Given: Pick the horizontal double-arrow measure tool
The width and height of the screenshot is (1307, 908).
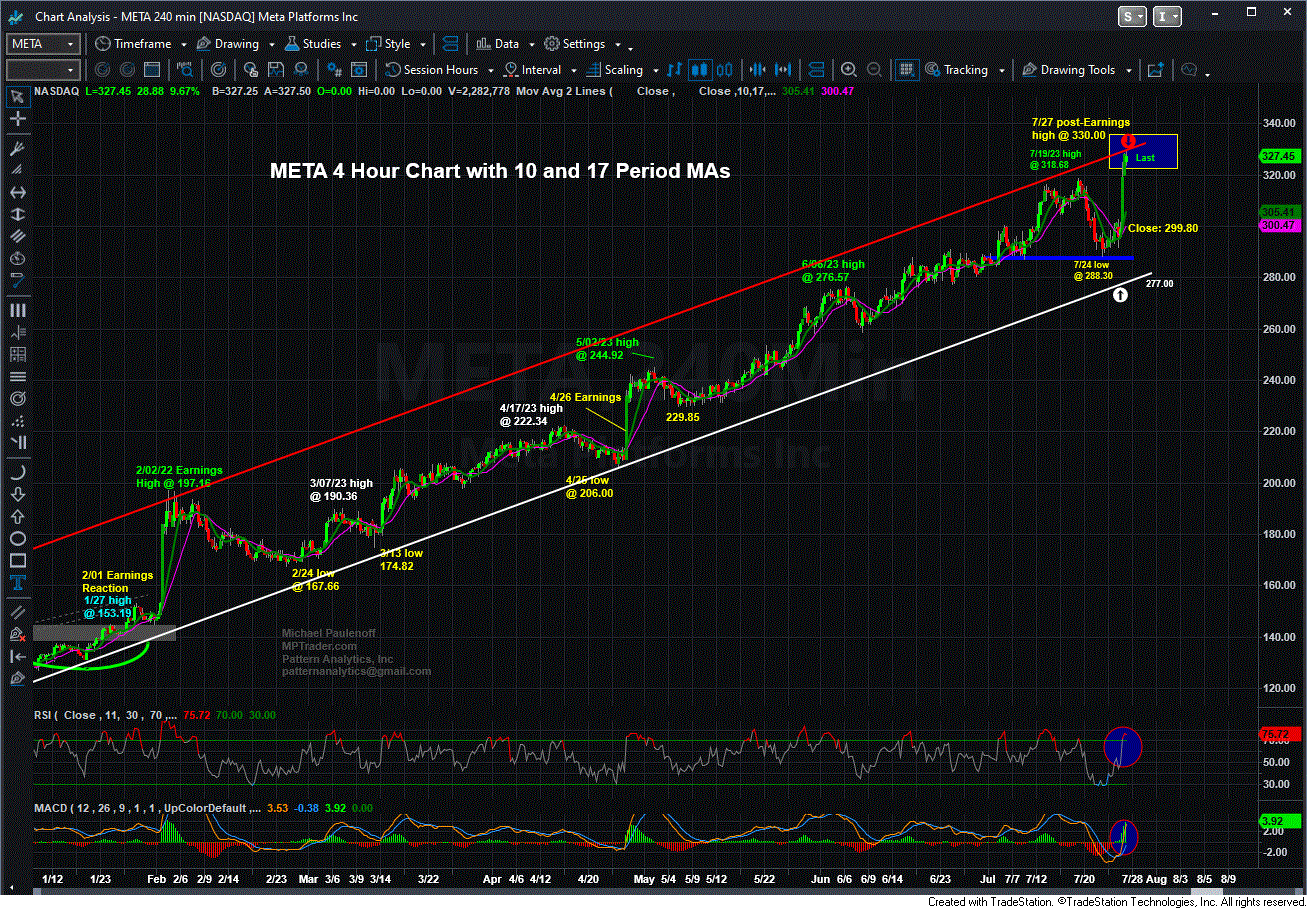Looking at the screenshot, I should (x=17, y=192).
